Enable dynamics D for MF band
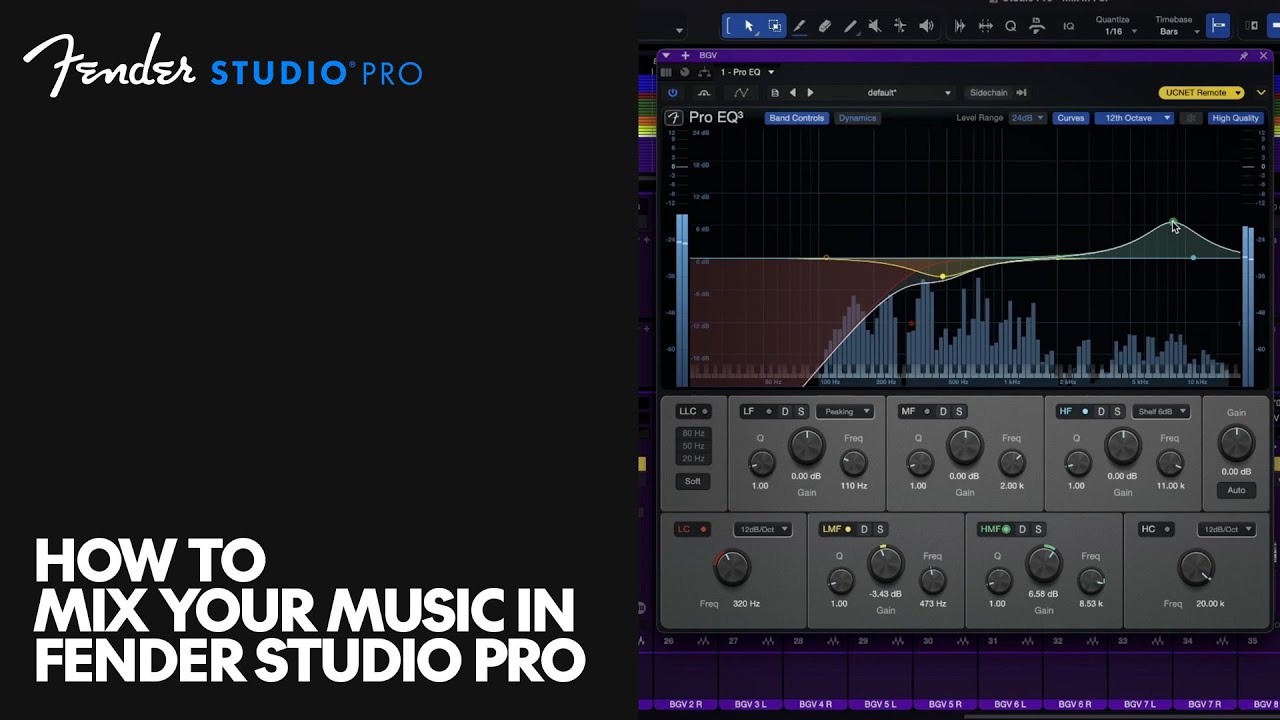This screenshot has width=1280, height=720. click(943, 411)
